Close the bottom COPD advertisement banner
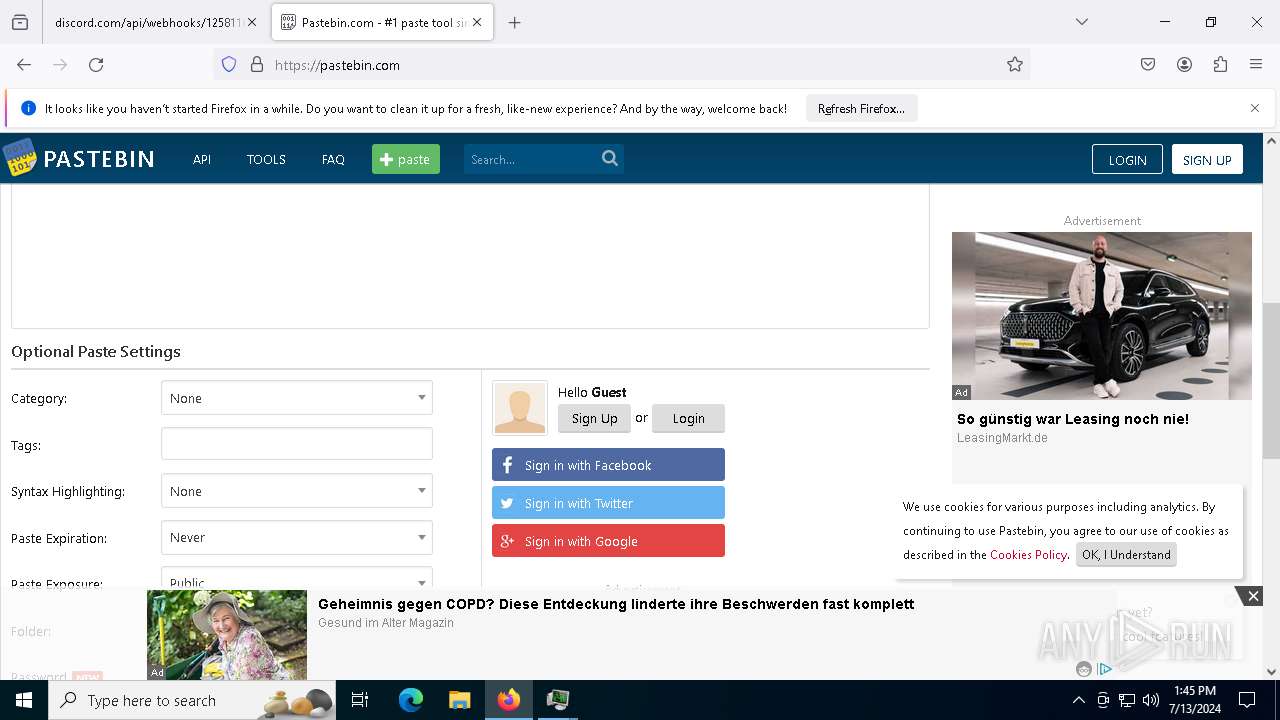The width and height of the screenshot is (1280, 720). [x=1253, y=596]
